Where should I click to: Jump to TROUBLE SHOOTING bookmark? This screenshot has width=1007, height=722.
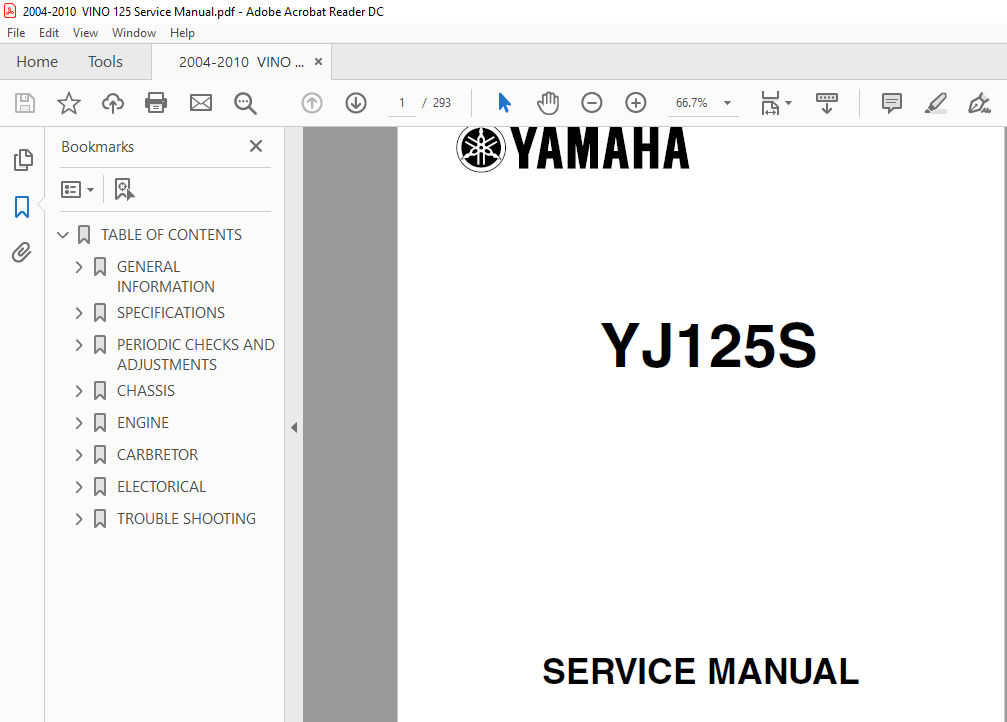pyautogui.click(x=186, y=519)
